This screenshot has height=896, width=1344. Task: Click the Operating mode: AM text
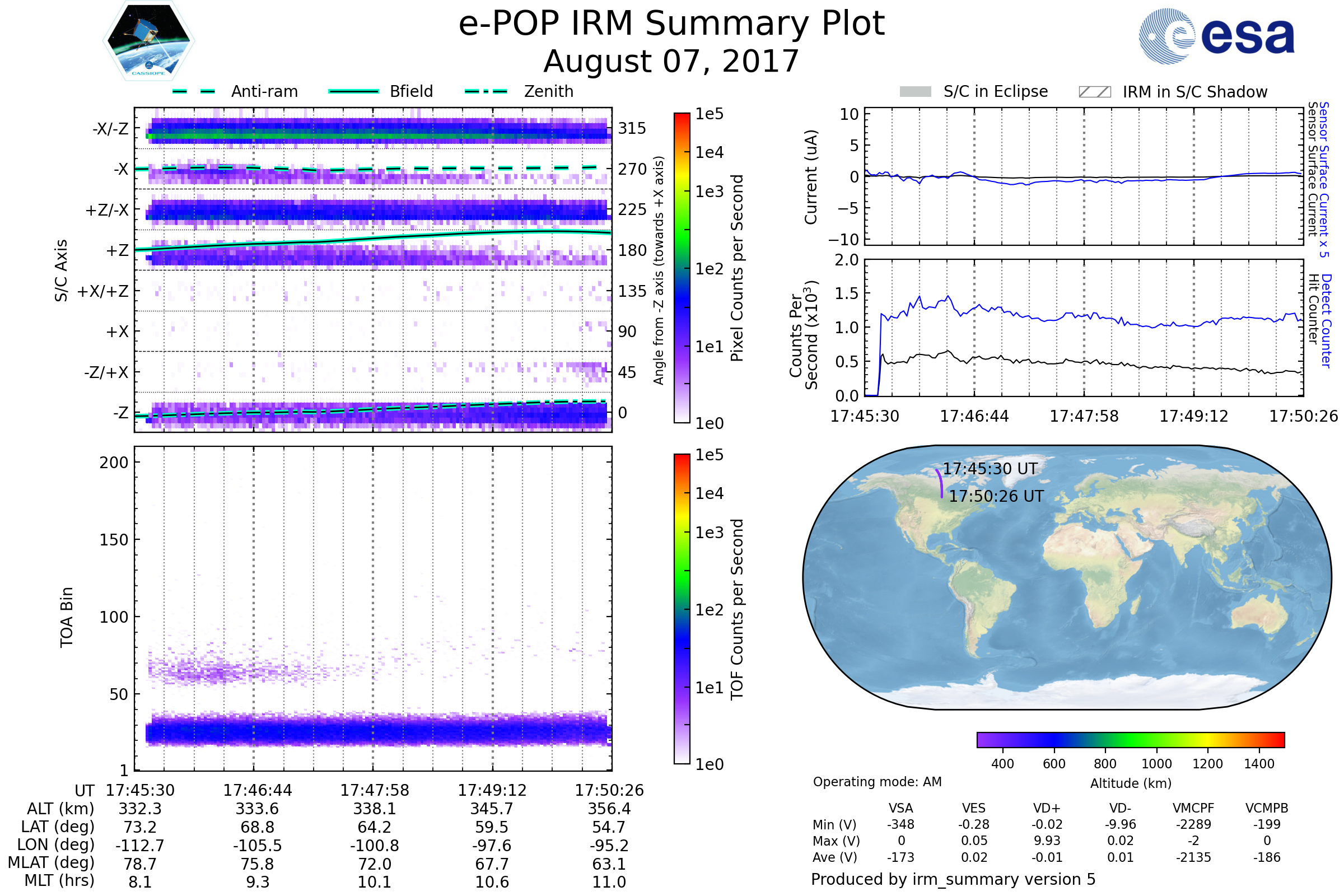pyautogui.click(x=877, y=782)
